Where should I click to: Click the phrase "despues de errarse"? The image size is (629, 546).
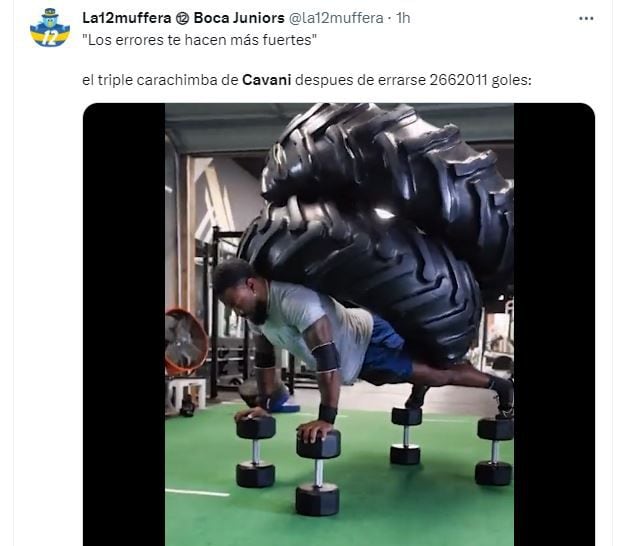pos(360,80)
